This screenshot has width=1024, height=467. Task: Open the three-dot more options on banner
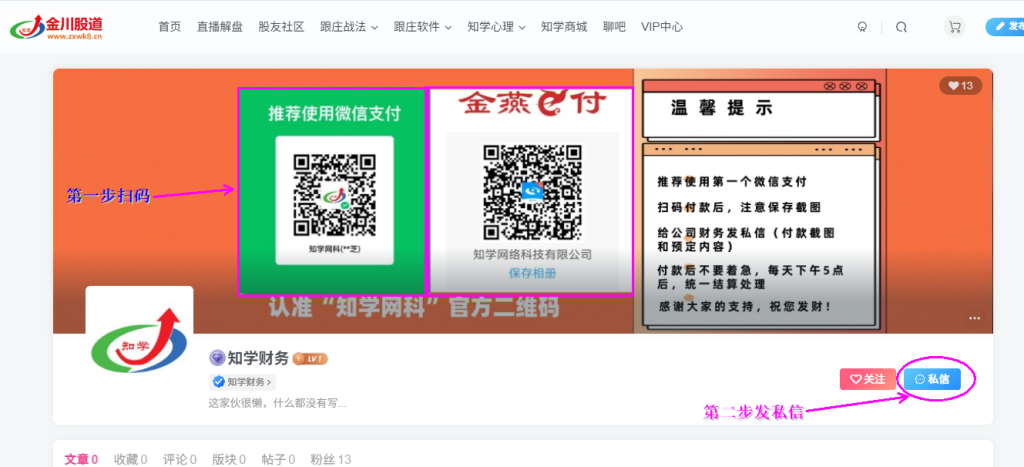pyautogui.click(x=974, y=318)
